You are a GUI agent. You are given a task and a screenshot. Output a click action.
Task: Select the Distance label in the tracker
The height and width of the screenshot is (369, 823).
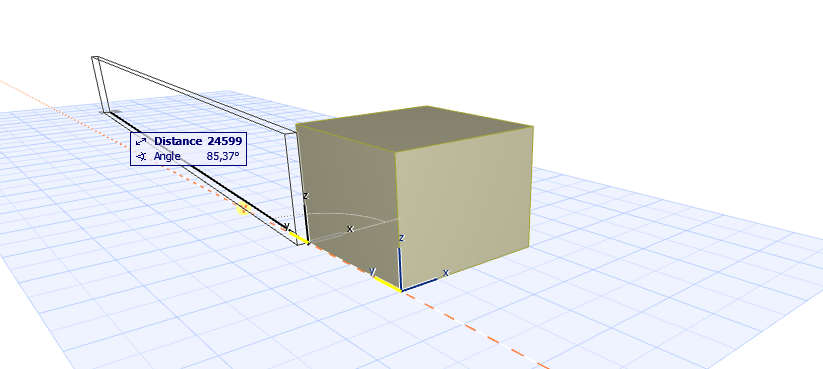pyautogui.click(x=178, y=141)
